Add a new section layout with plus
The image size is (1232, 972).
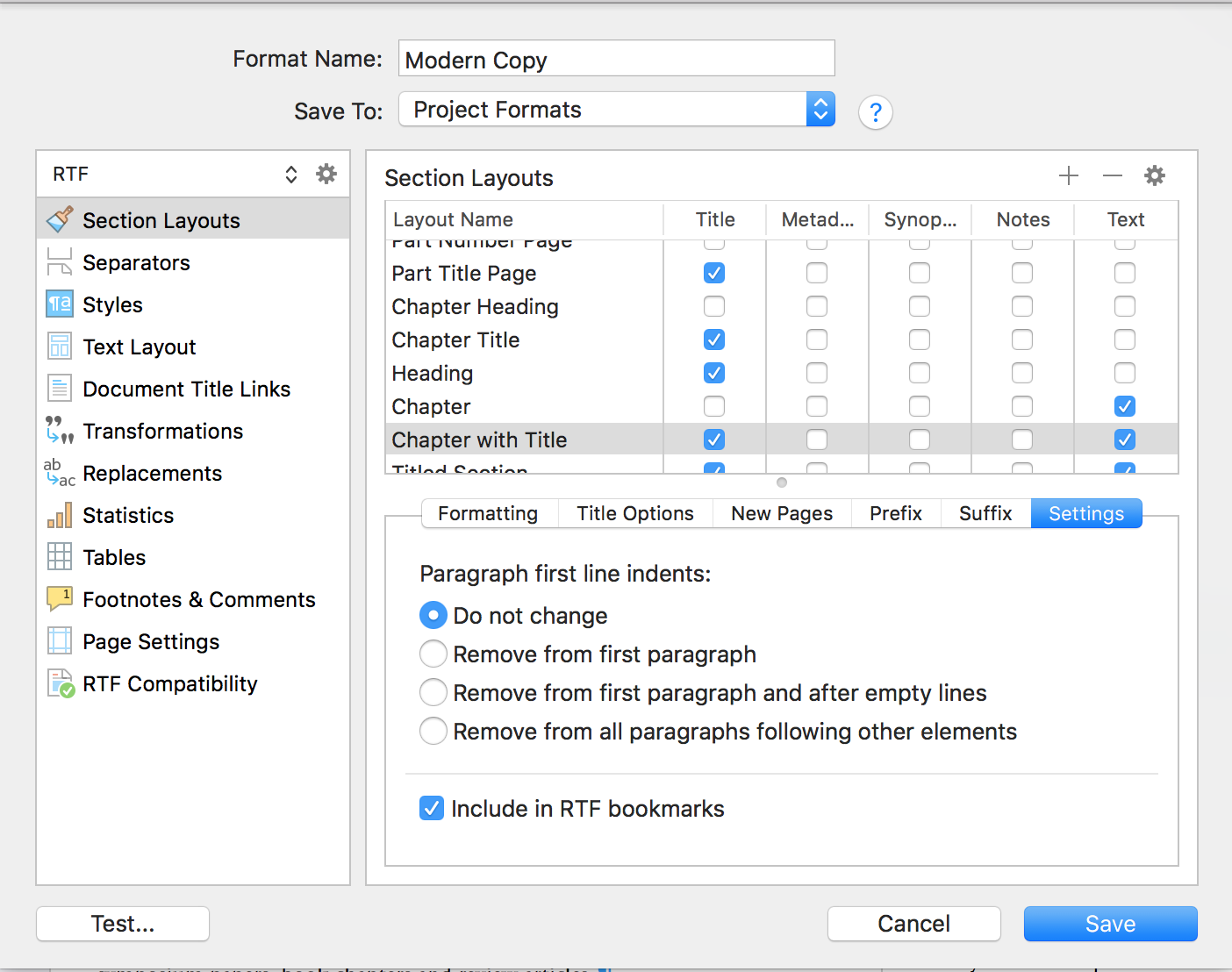pyautogui.click(x=1068, y=175)
